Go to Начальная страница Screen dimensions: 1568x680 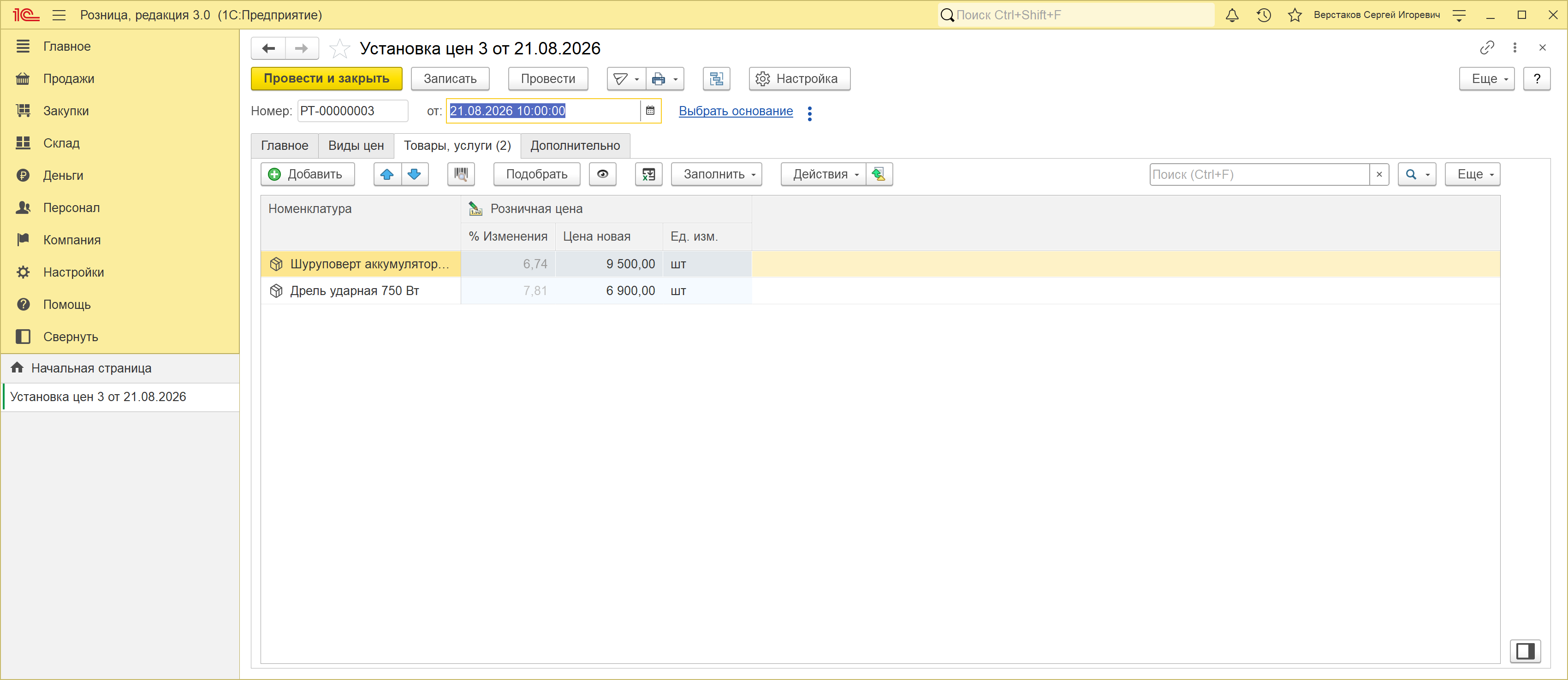pyautogui.click(x=120, y=368)
